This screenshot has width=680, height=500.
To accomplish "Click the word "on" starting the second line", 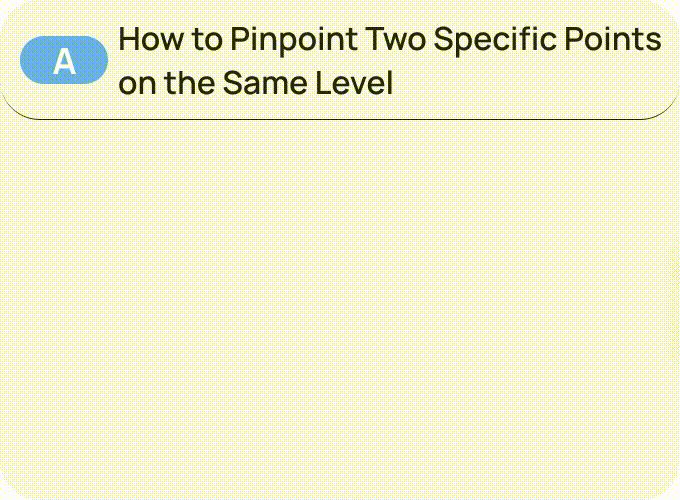I will [134, 82].
